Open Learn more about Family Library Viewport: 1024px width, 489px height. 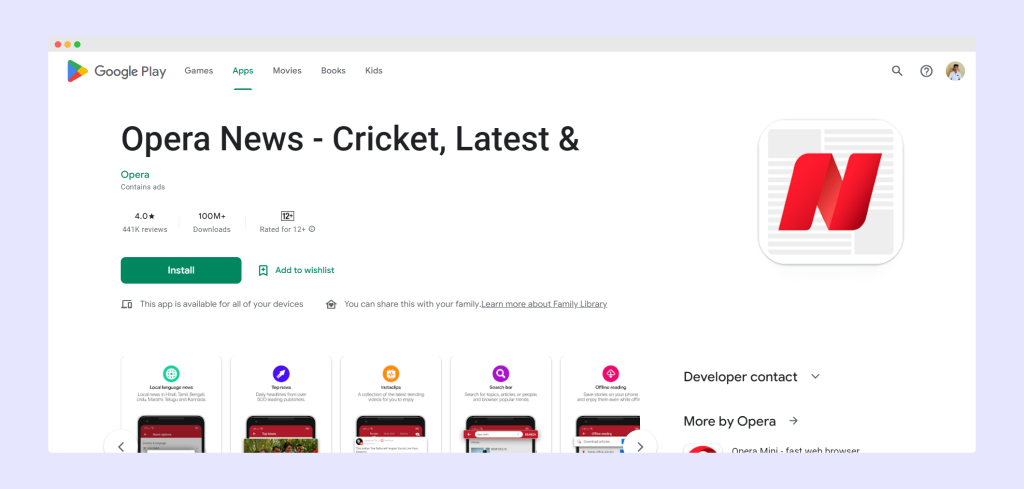544,304
